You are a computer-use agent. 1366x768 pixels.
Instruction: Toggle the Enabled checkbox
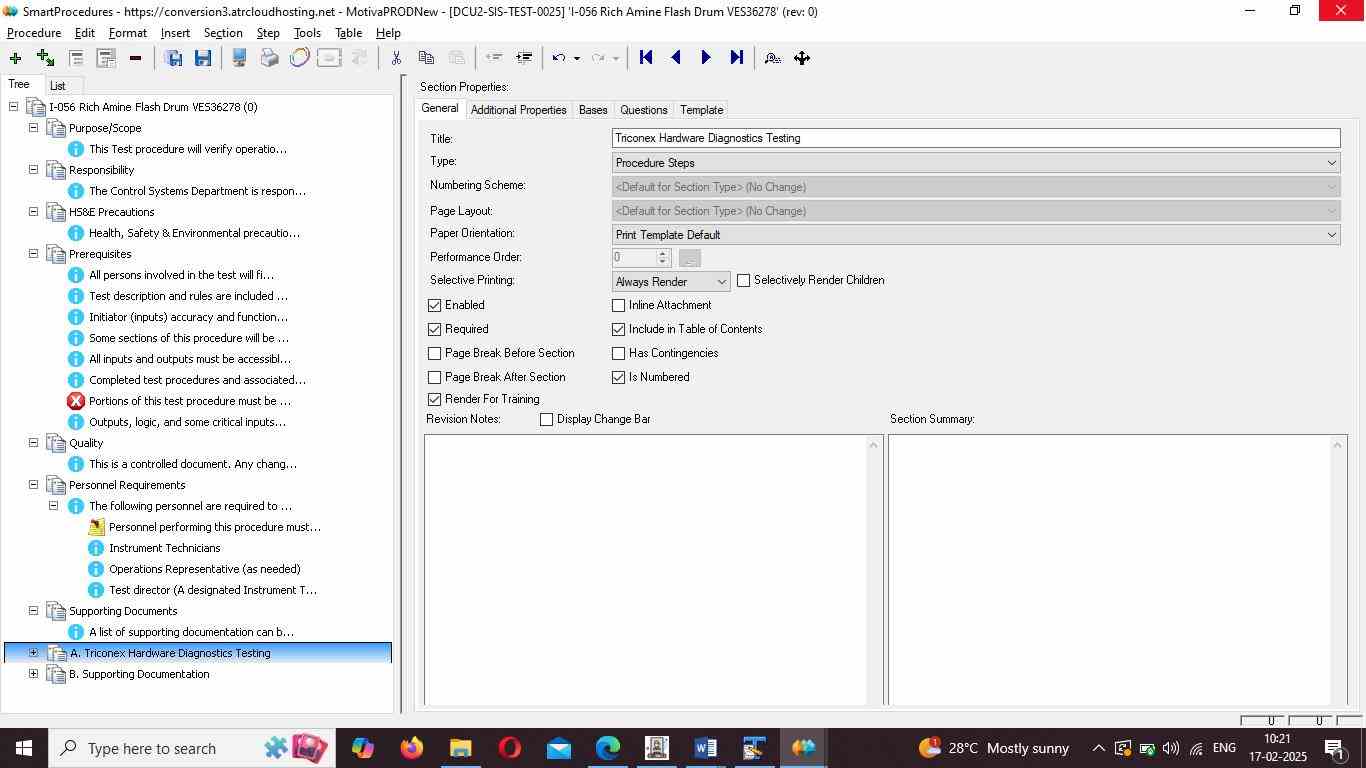click(434, 305)
